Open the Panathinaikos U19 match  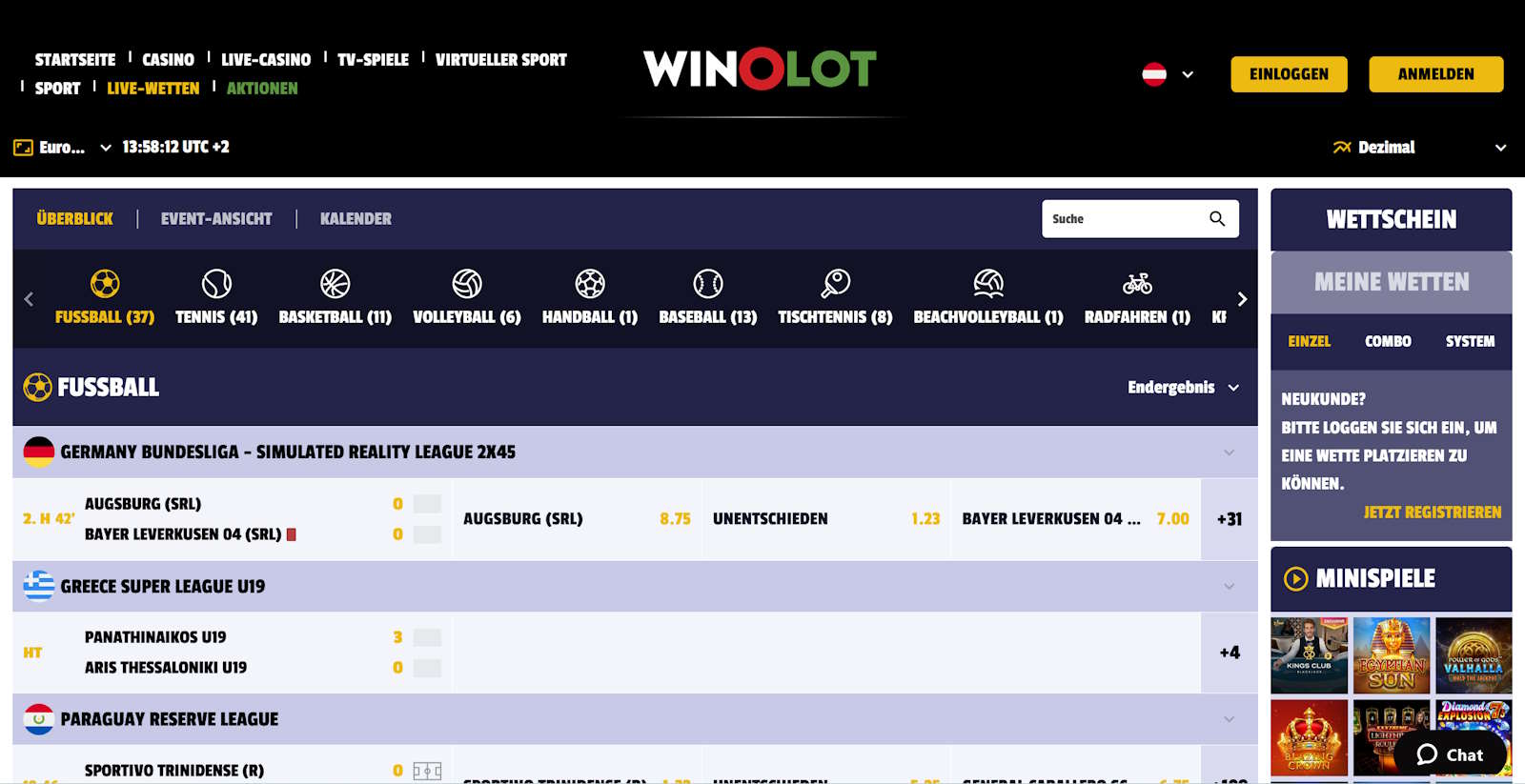(232, 653)
